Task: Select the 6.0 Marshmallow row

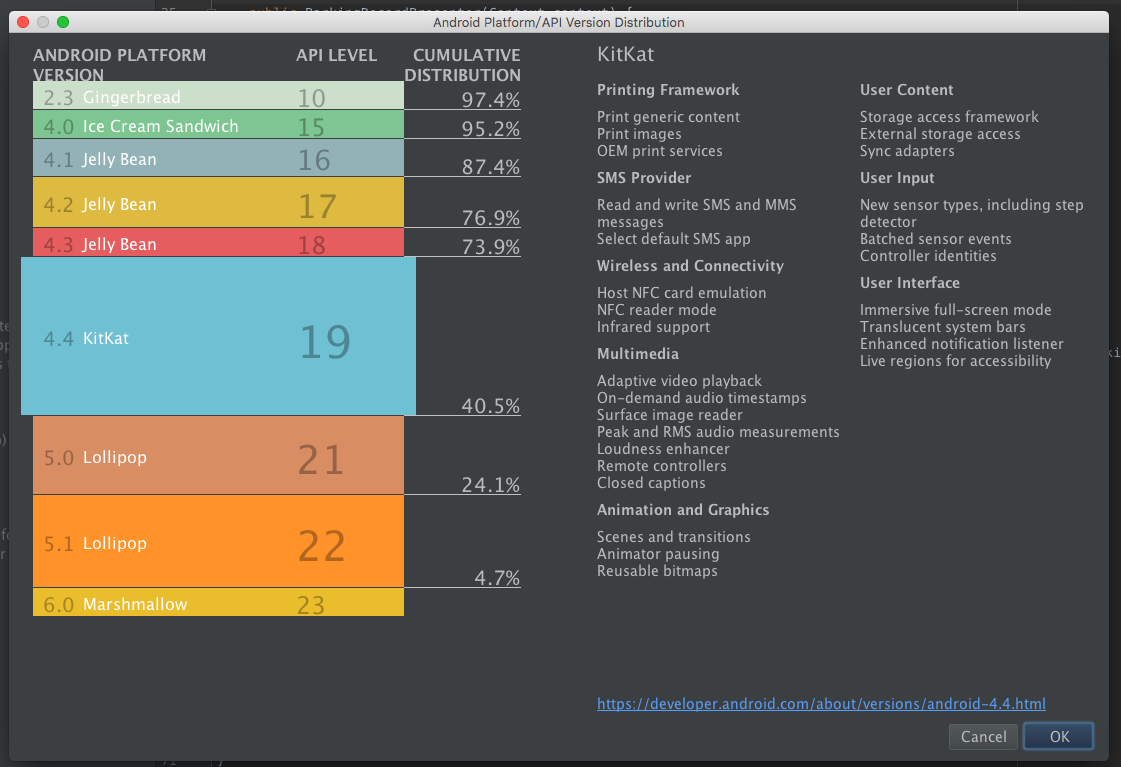Action: click(x=218, y=602)
